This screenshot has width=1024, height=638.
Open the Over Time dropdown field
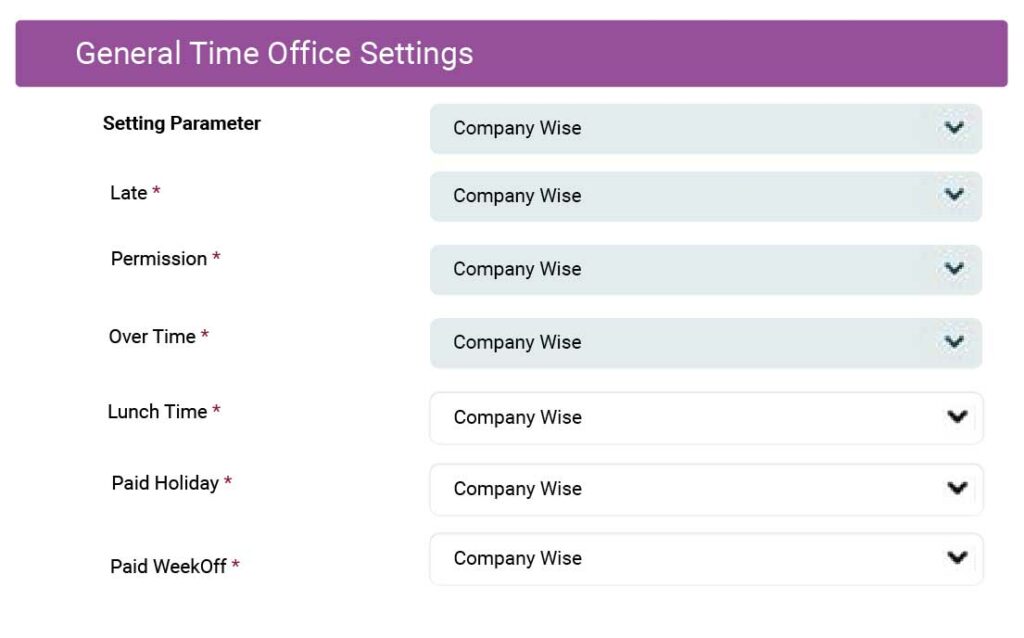click(x=705, y=343)
